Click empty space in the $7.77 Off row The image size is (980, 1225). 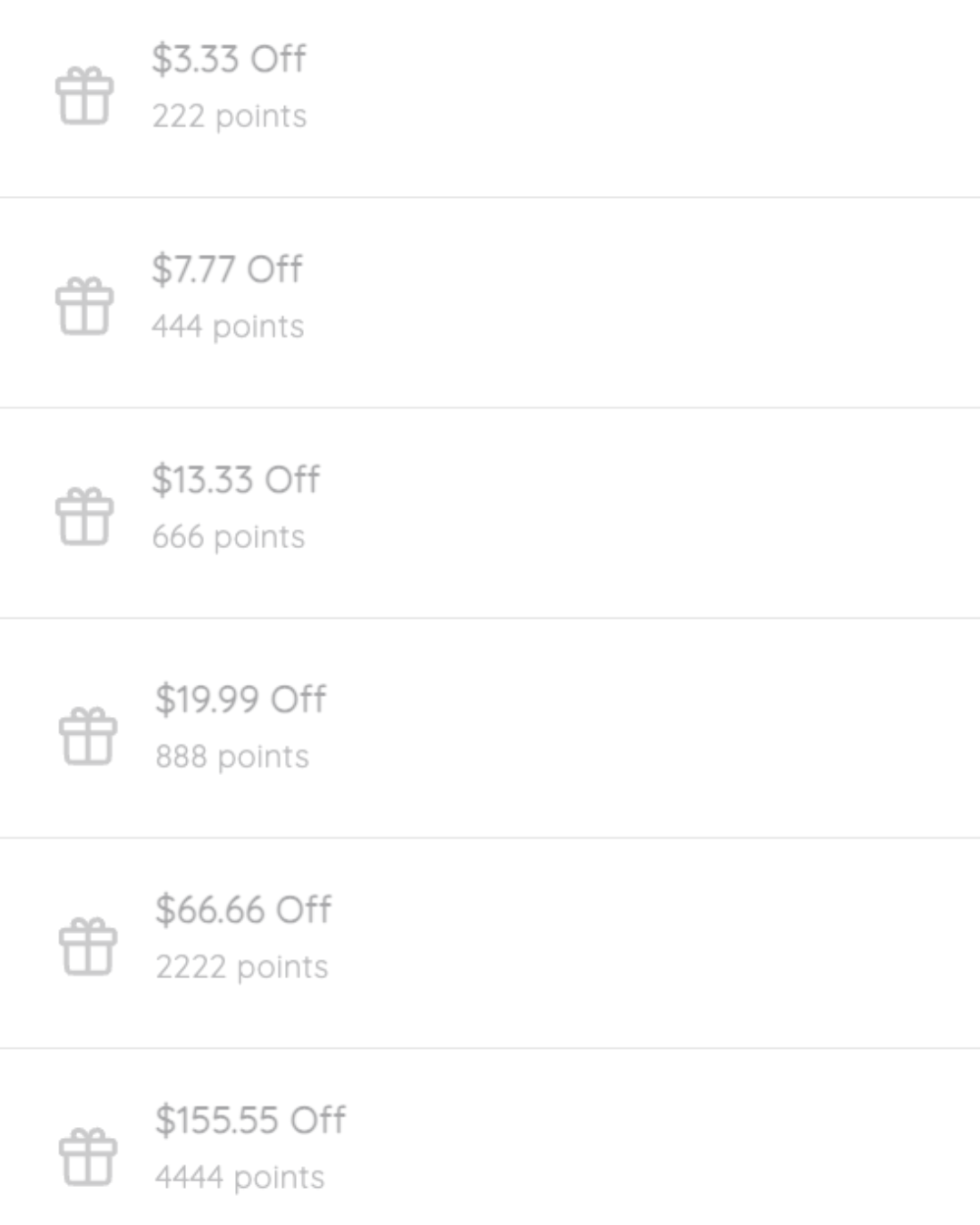[635, 302]
